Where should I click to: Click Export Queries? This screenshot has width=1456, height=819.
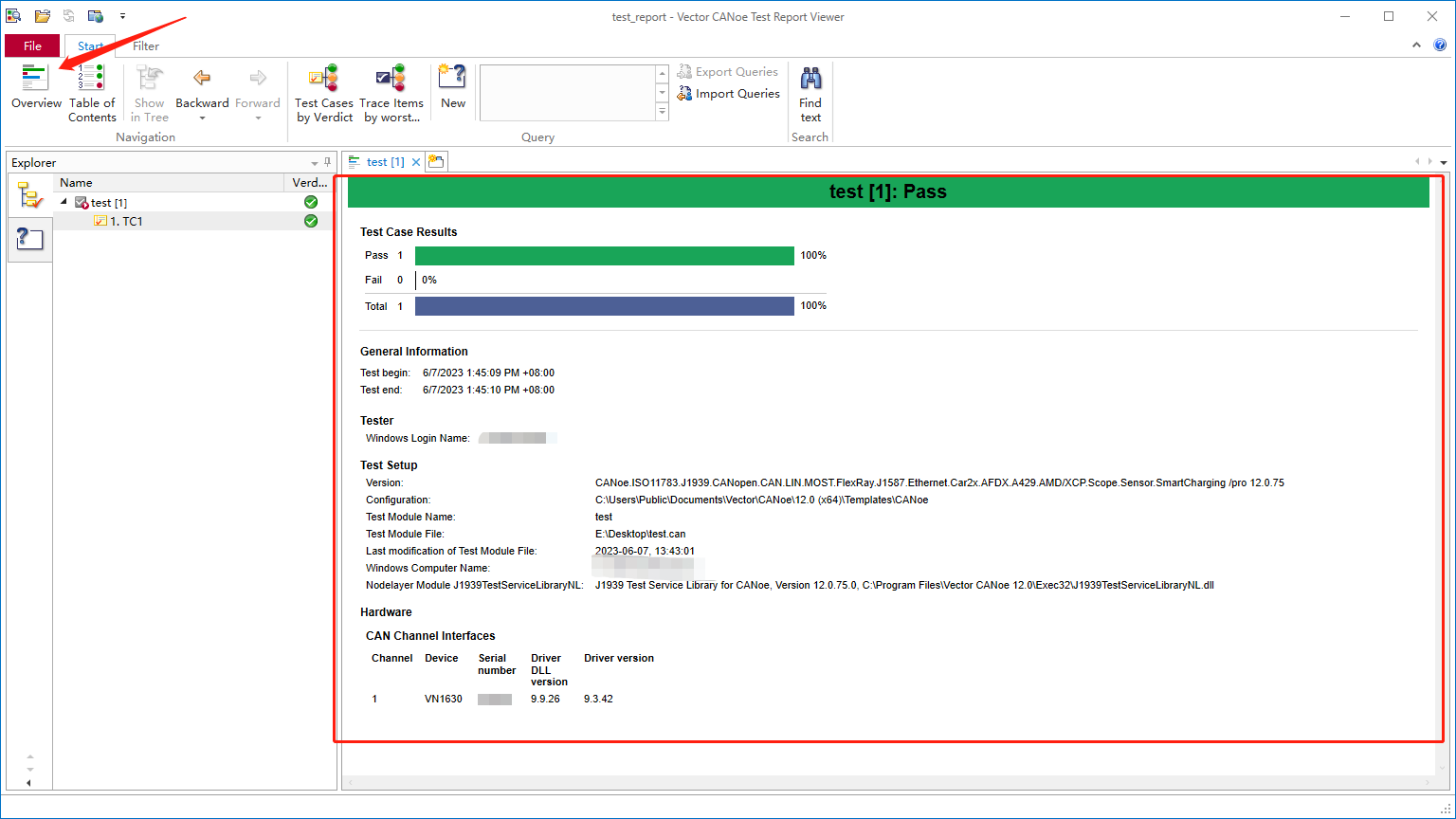click(x=727, y=72)
